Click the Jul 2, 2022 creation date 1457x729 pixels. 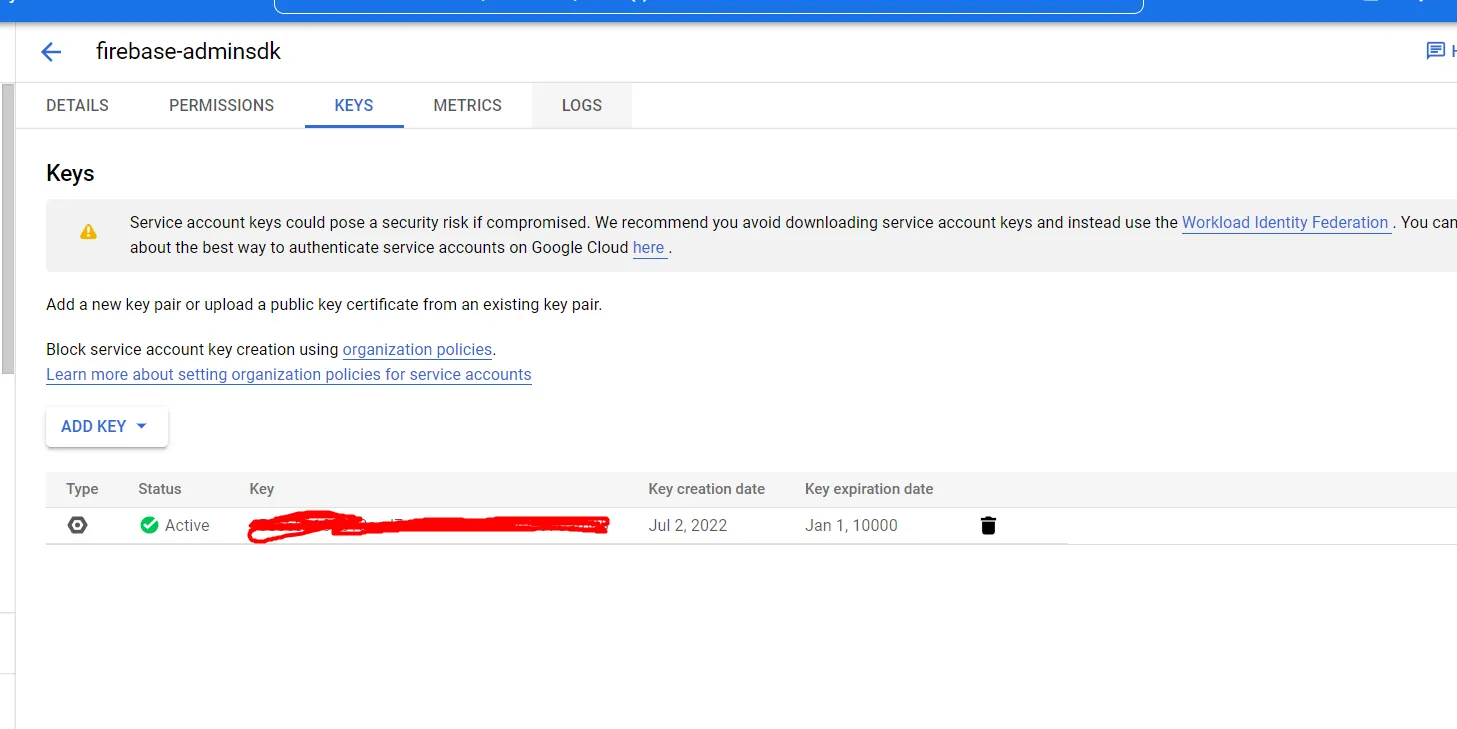coord(688,525)
